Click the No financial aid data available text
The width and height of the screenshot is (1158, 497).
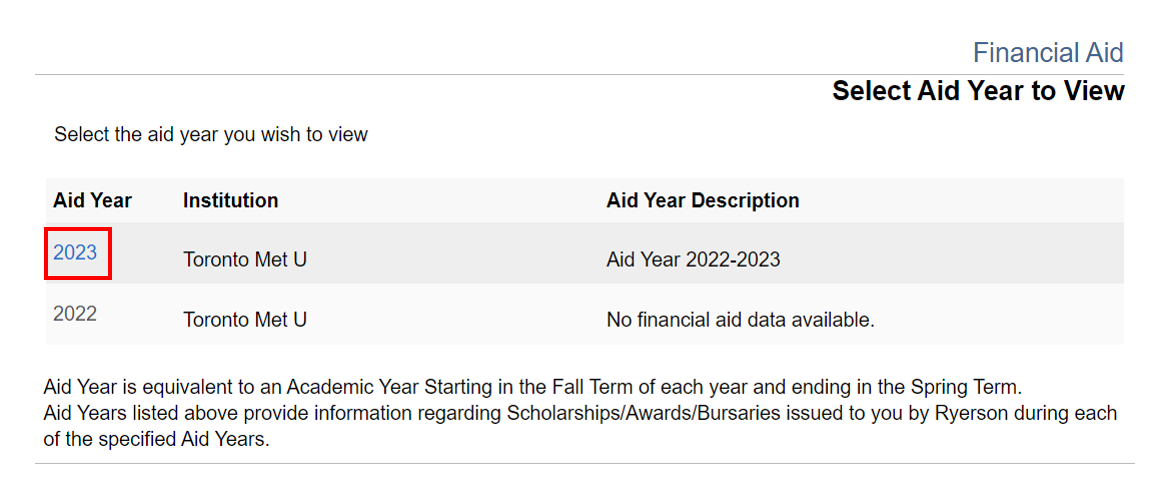tap(740, 320)
